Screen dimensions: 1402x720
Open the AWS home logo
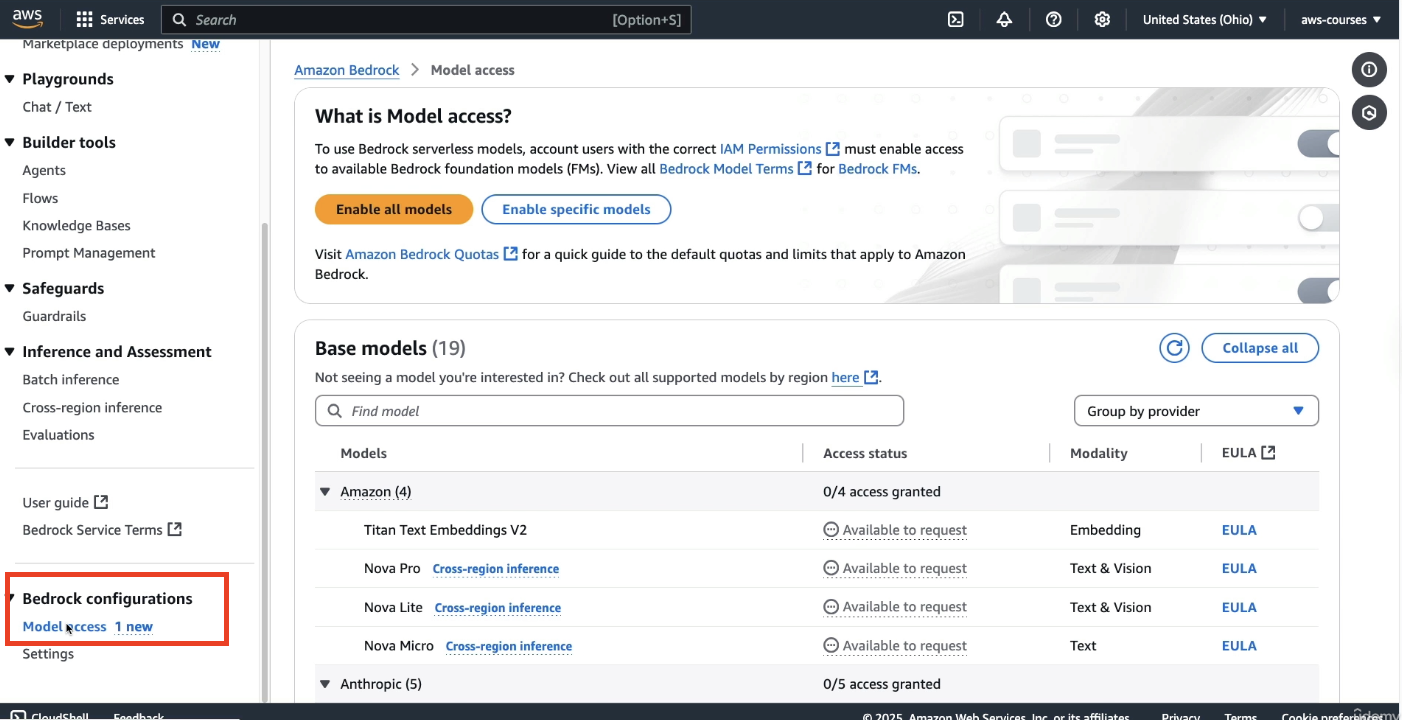27,19
